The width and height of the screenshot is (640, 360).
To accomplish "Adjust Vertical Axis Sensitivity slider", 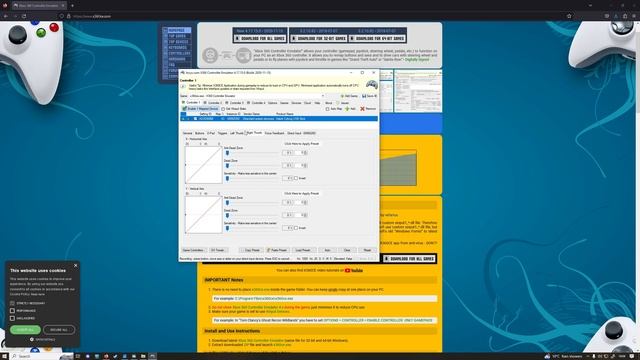I will [x=227, y=228].
